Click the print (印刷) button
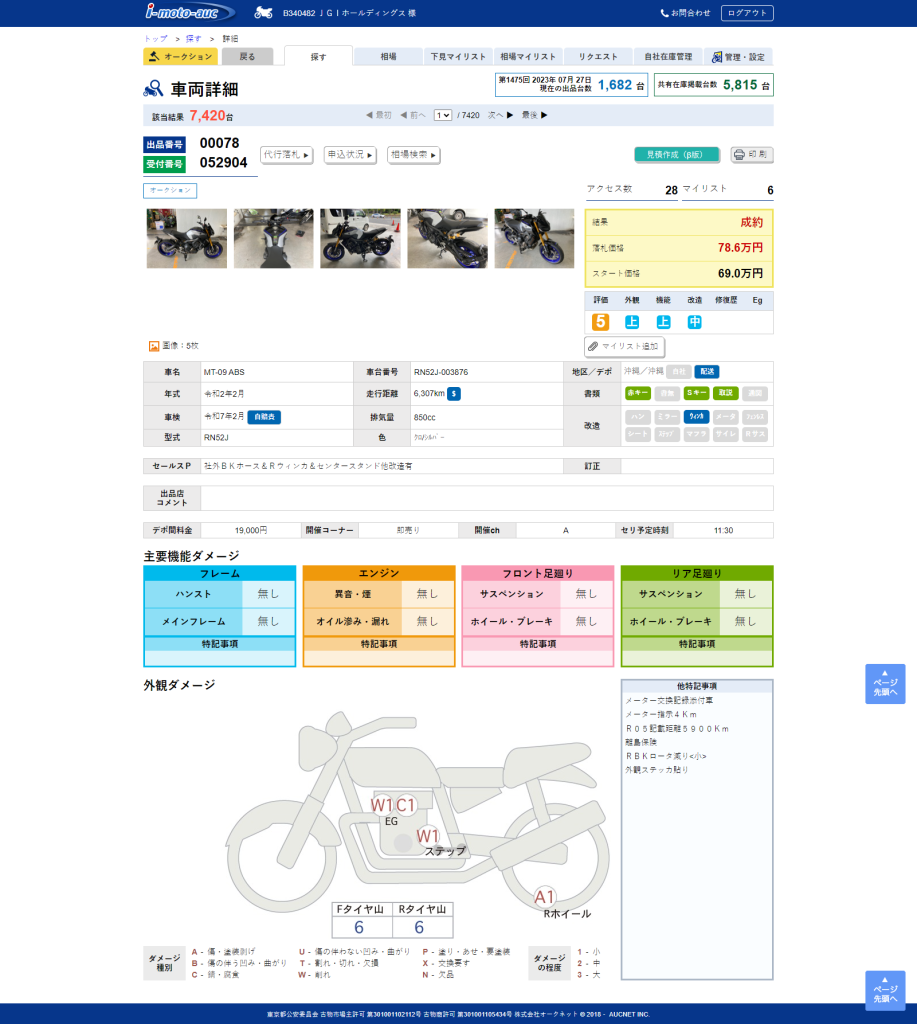917x1024 pixels. click(x=752, y=155)
